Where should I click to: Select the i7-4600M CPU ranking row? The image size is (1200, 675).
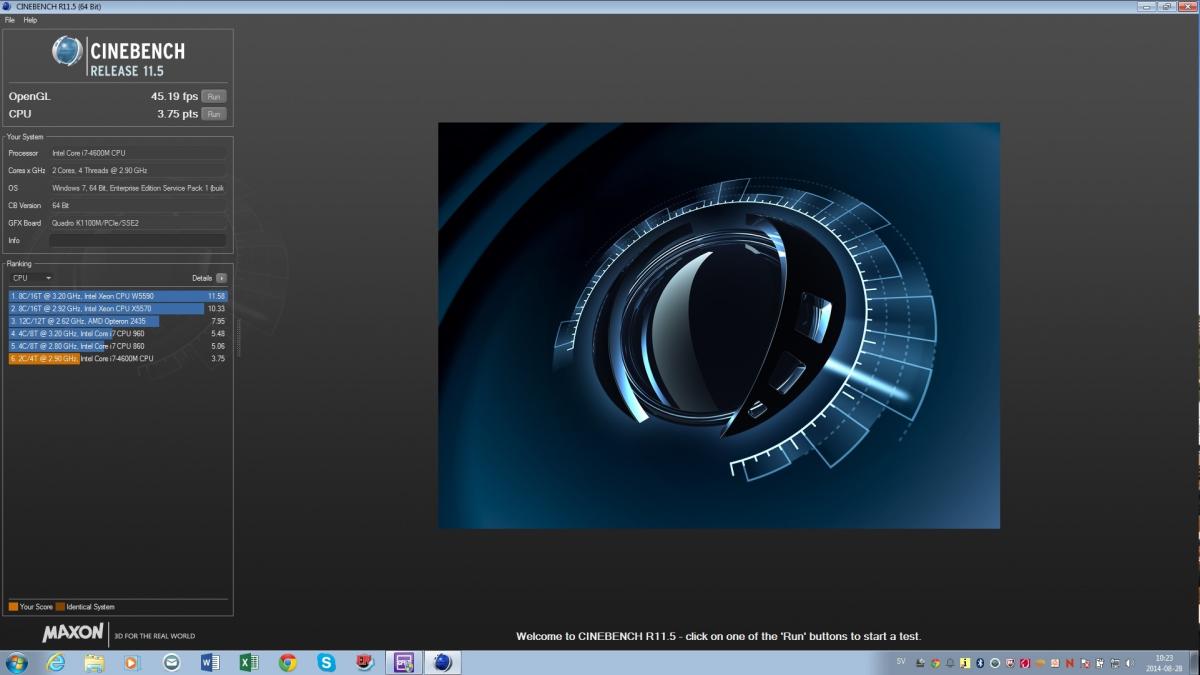point(118,358)
